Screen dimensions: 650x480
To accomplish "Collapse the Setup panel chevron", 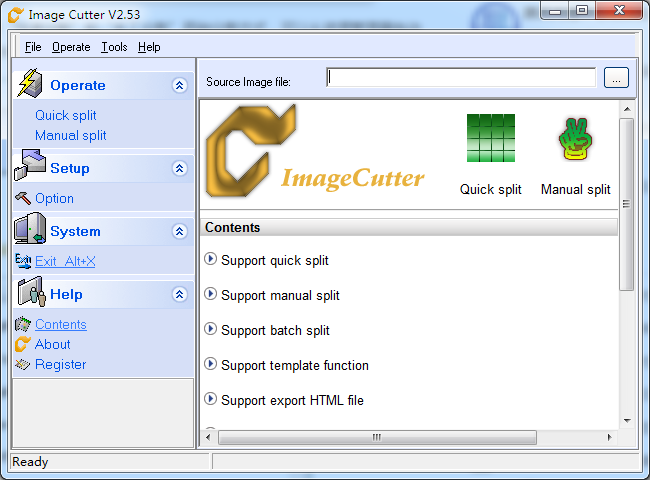I will pyautogui.click(x=179, y=168).
